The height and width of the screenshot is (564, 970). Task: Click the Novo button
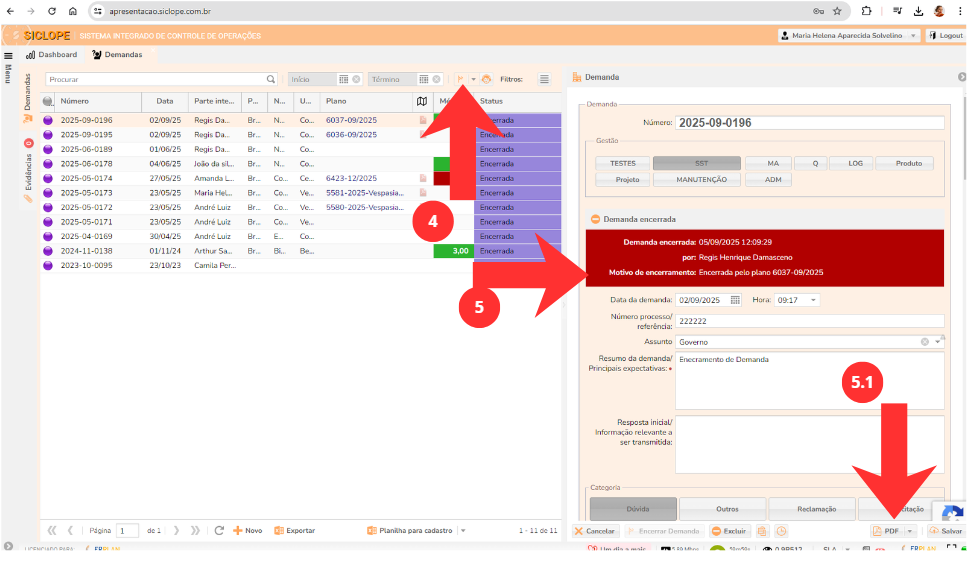247,531
